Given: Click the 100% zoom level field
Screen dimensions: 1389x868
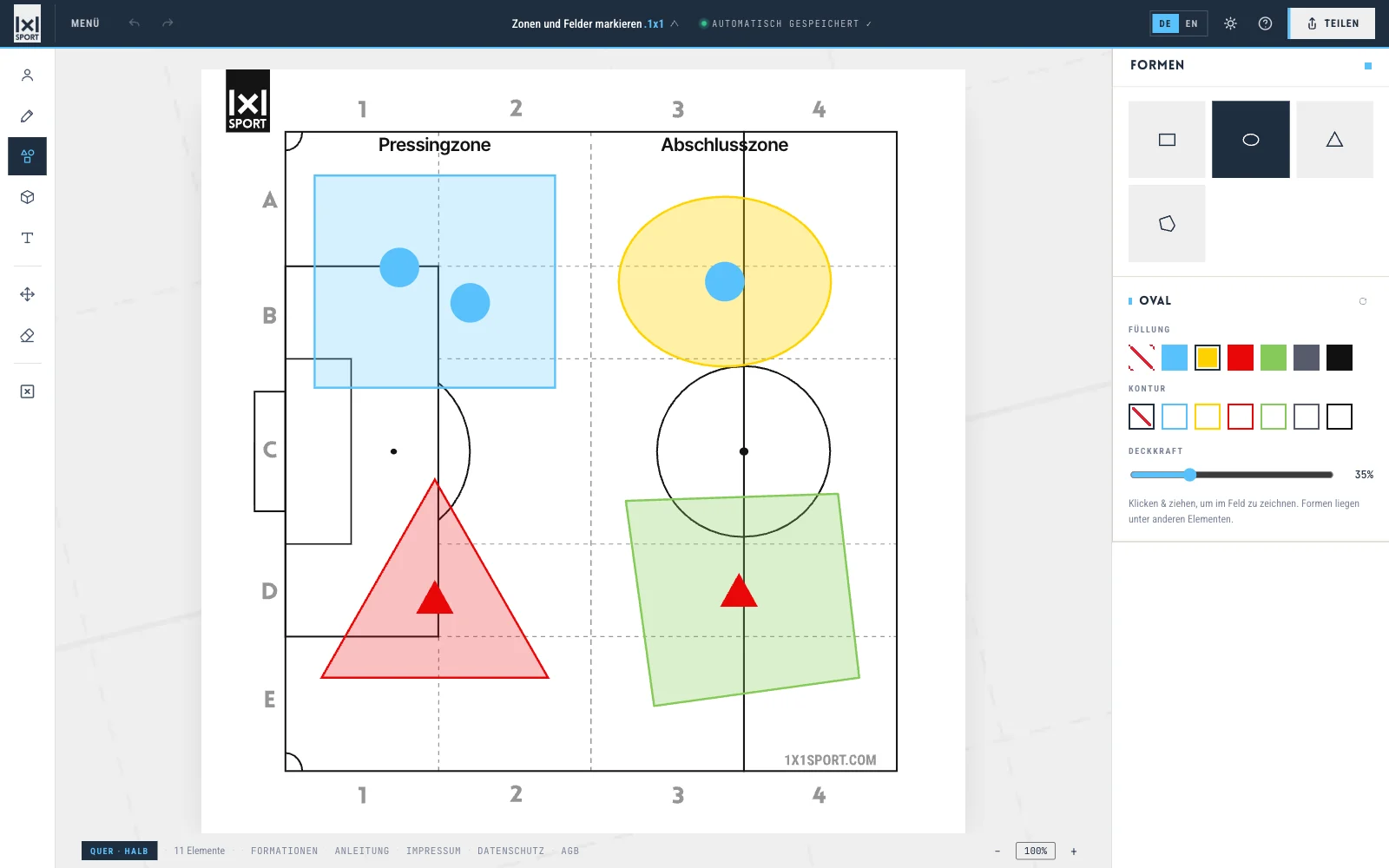Looking at the screenshot, I should pos(1036,851).
